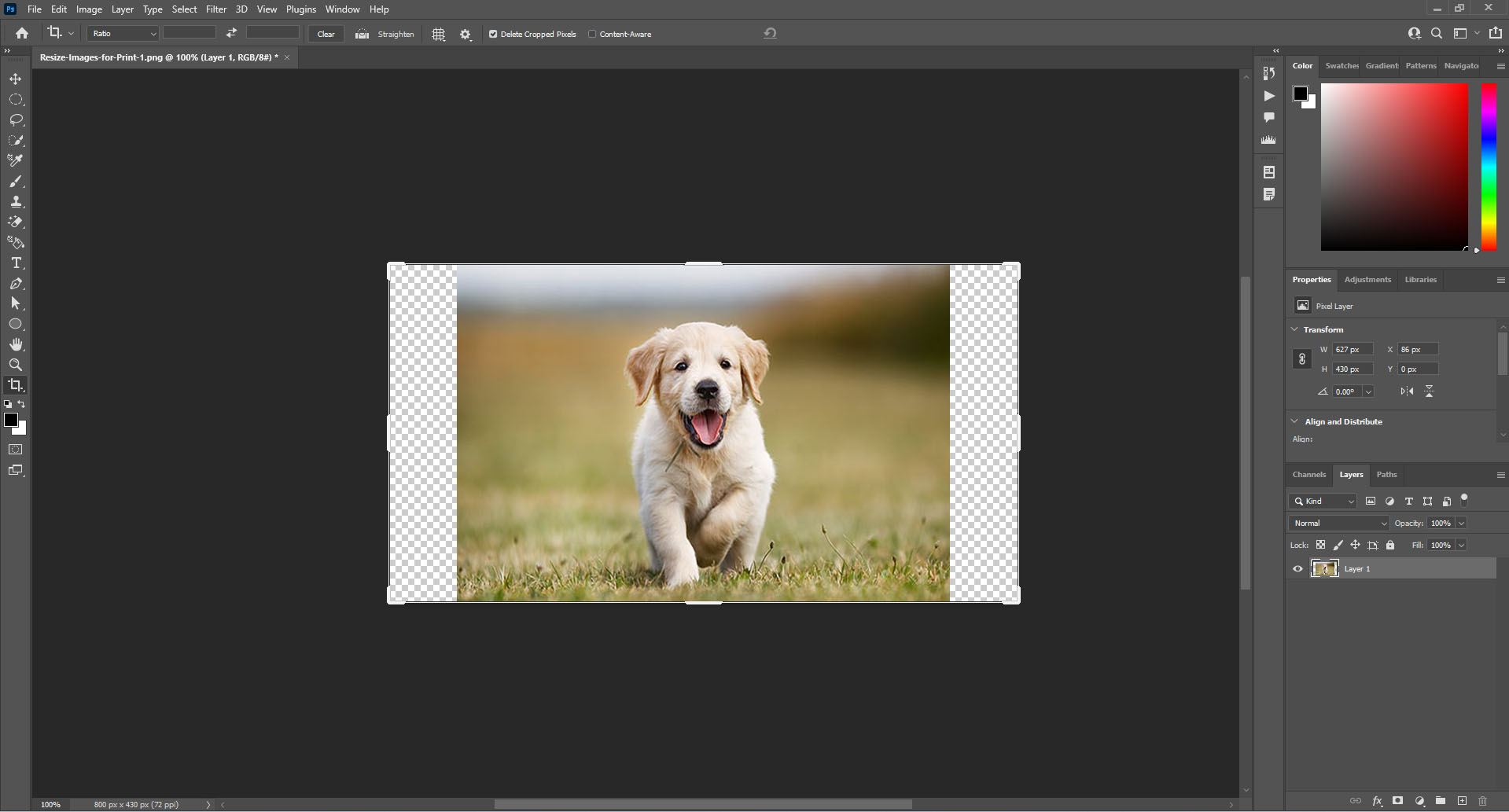The height and width of the screenshot is (812, 1509).
Task: Enable the Content-Aware checkbox
Action: click(x=591, y=34)
